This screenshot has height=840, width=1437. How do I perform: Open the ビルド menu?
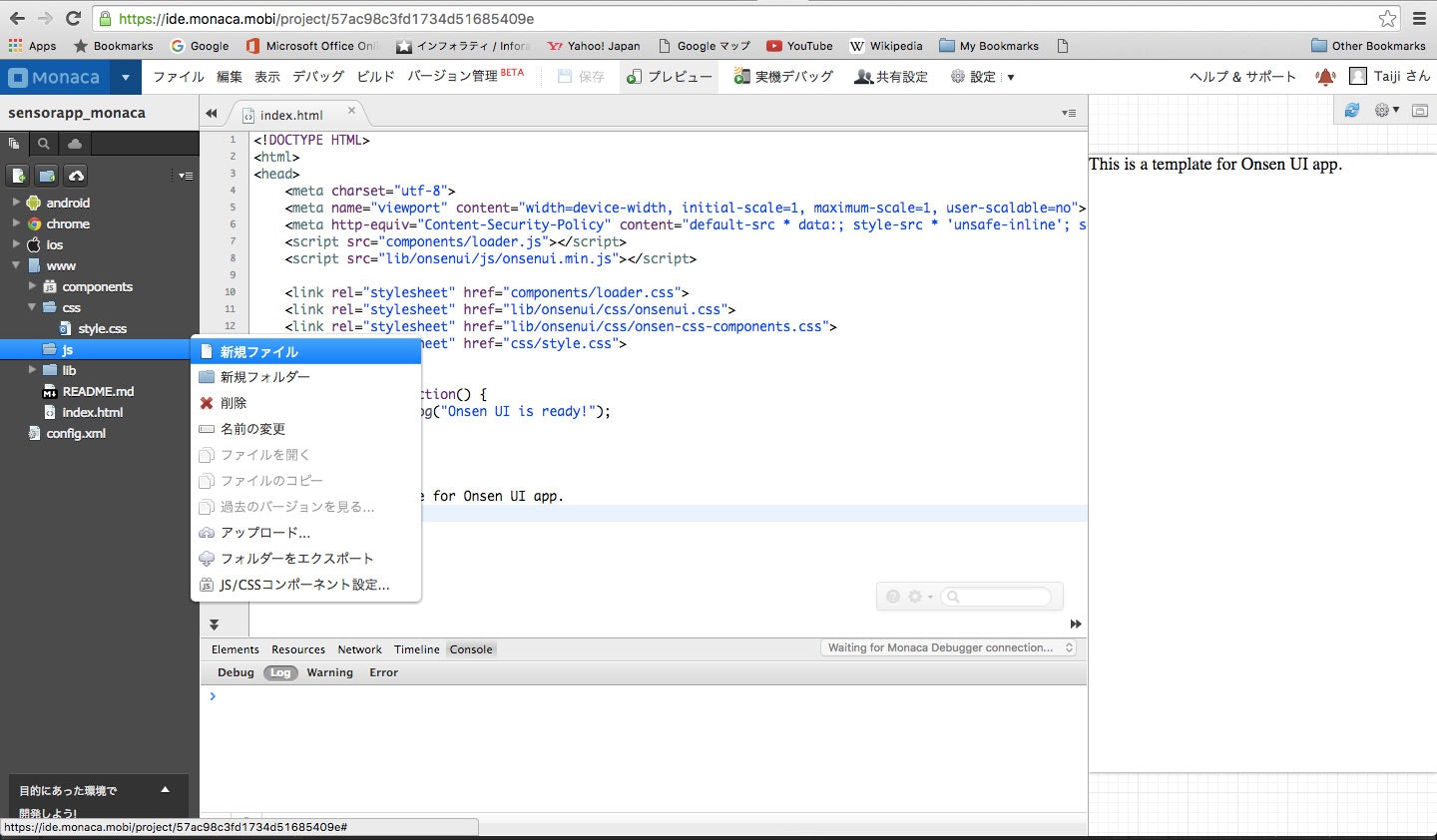[x=376, y=77]
